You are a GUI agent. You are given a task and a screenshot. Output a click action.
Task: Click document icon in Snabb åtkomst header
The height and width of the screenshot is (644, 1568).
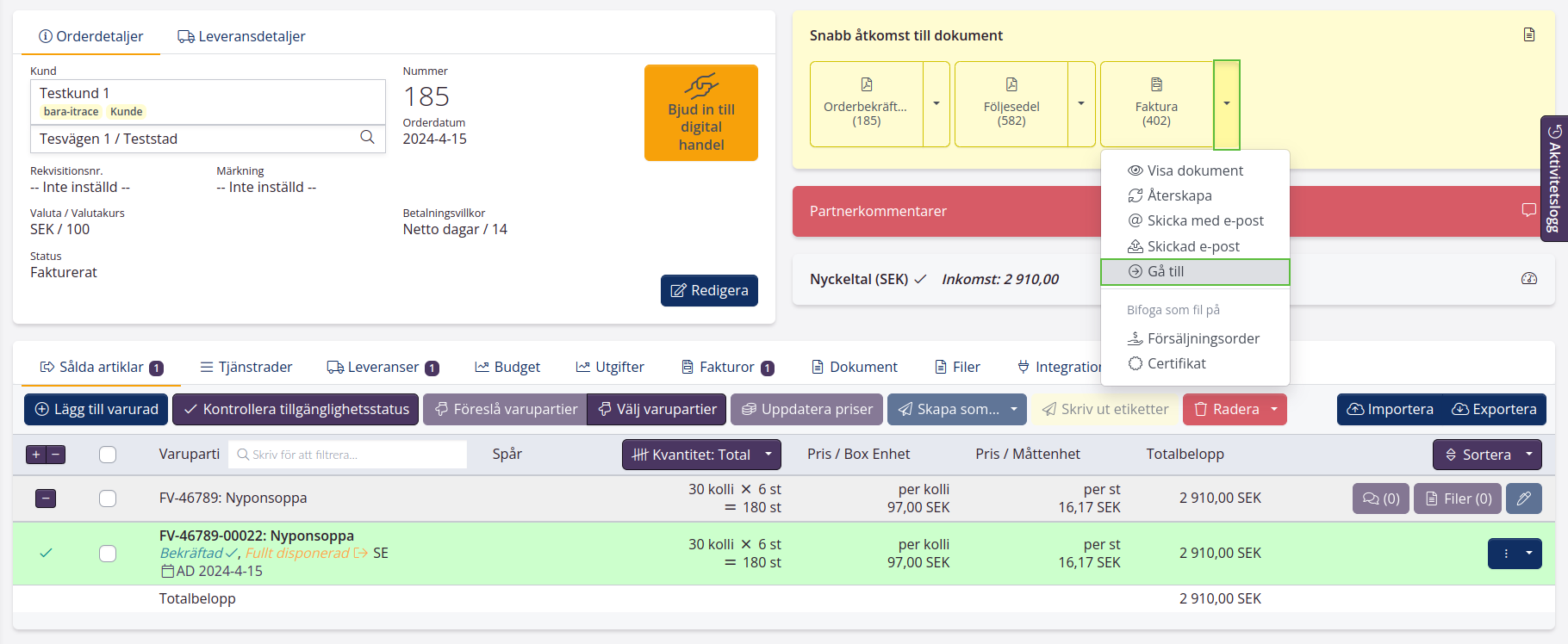1528,35
